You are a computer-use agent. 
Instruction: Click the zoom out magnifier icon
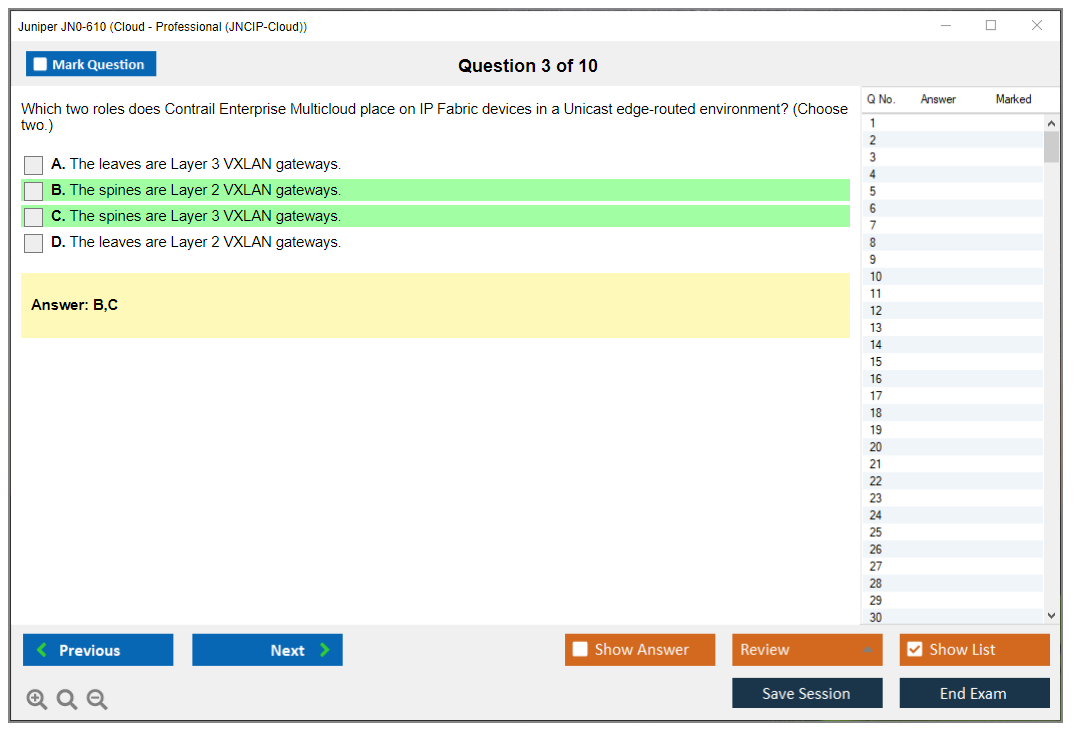(97, 700)
